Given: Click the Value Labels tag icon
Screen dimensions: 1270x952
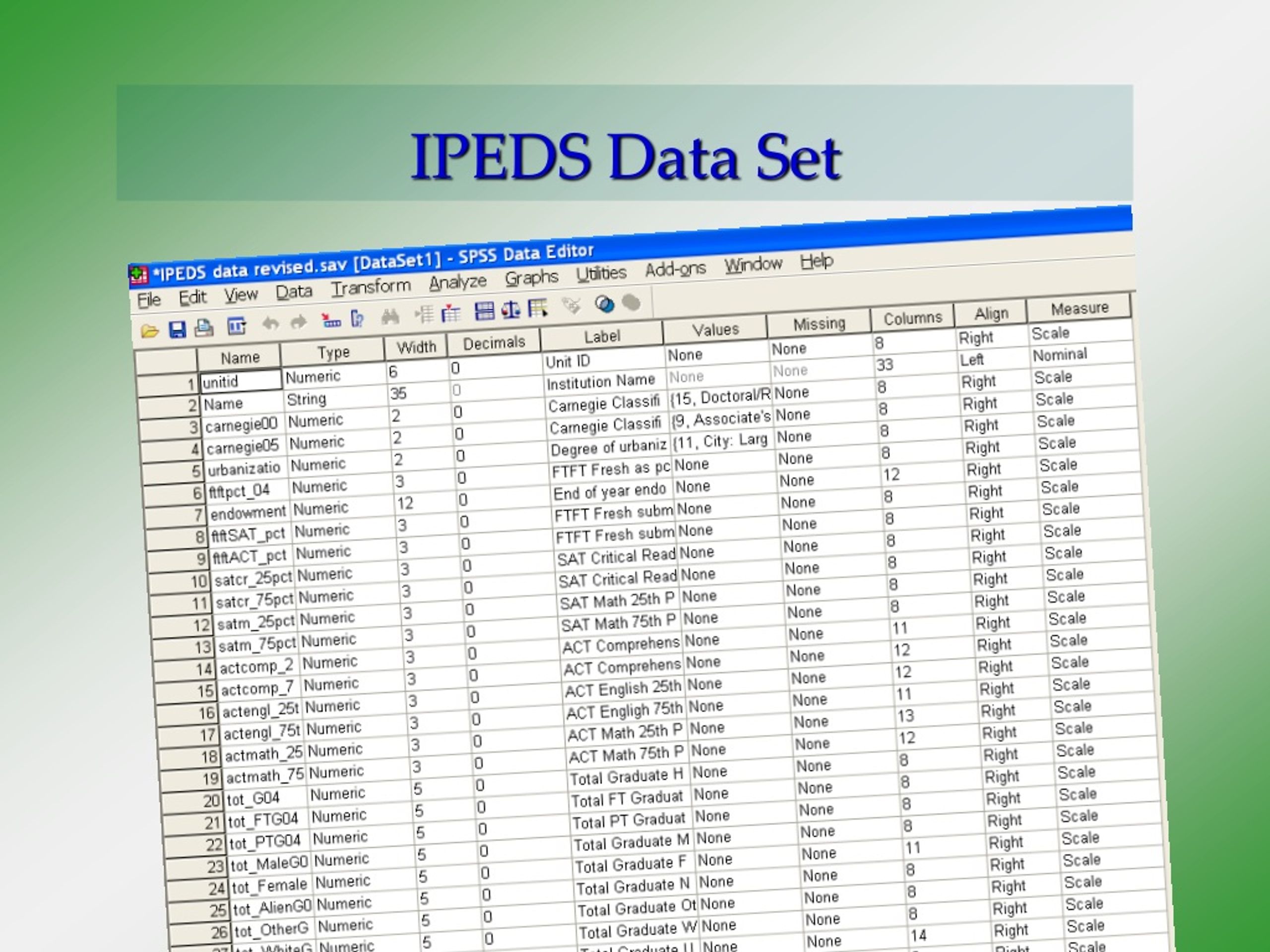Looking at the screenshot, I should 572,306.
